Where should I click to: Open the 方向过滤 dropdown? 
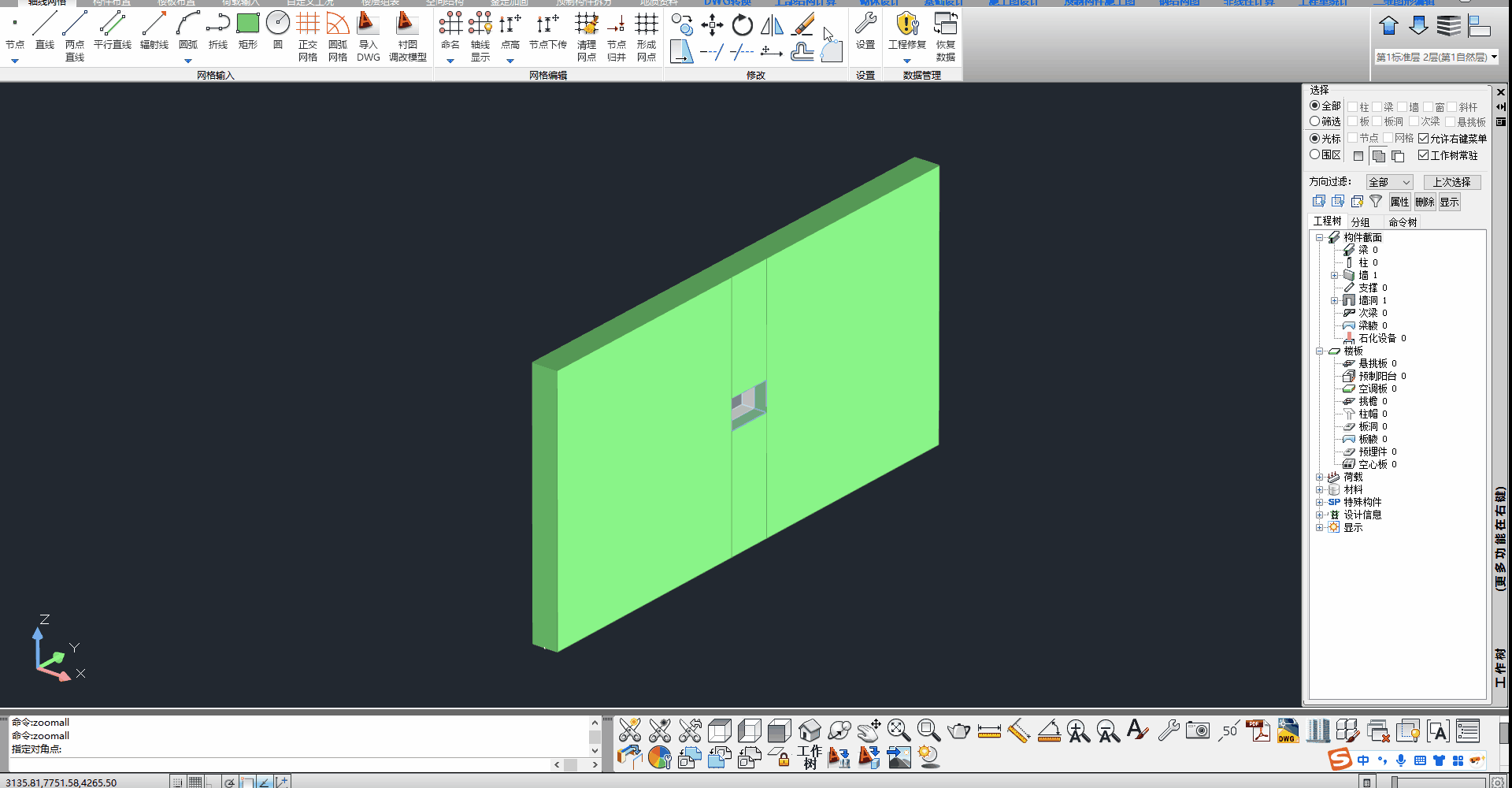pos(1389,182)
